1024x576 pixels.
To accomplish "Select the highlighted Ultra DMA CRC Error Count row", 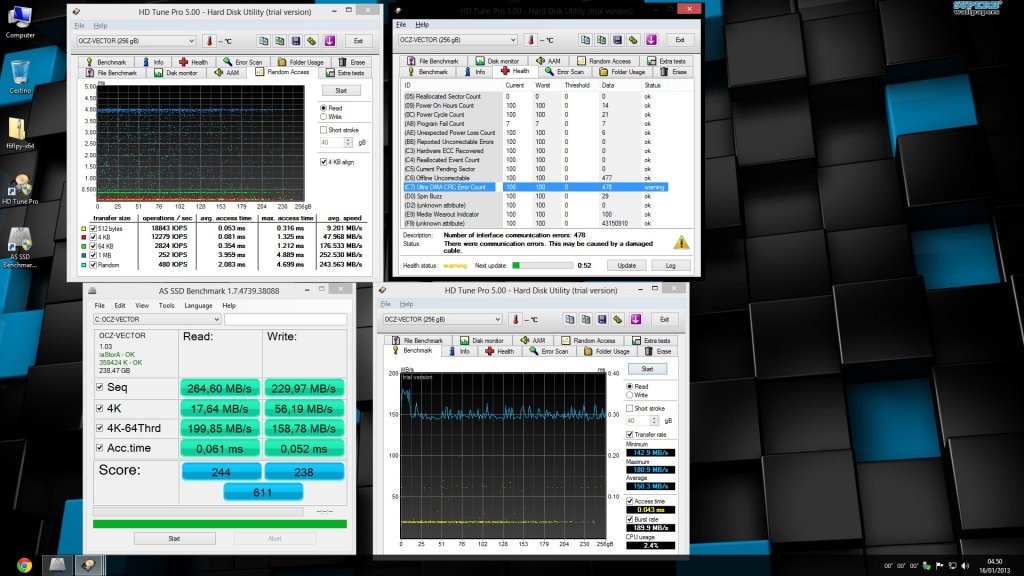I will coord(536,187).
